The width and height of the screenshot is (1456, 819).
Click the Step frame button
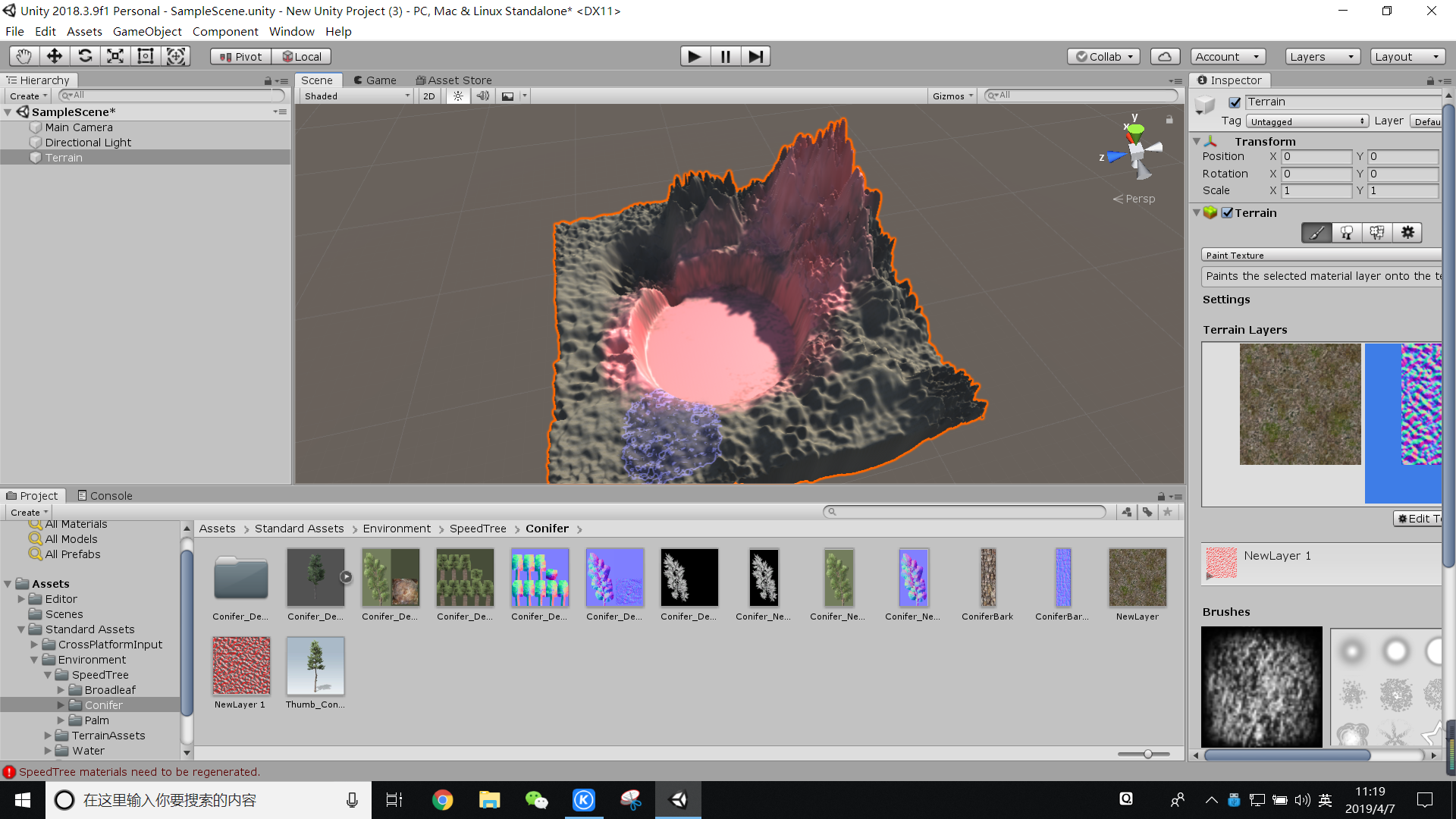coord(755,56)
